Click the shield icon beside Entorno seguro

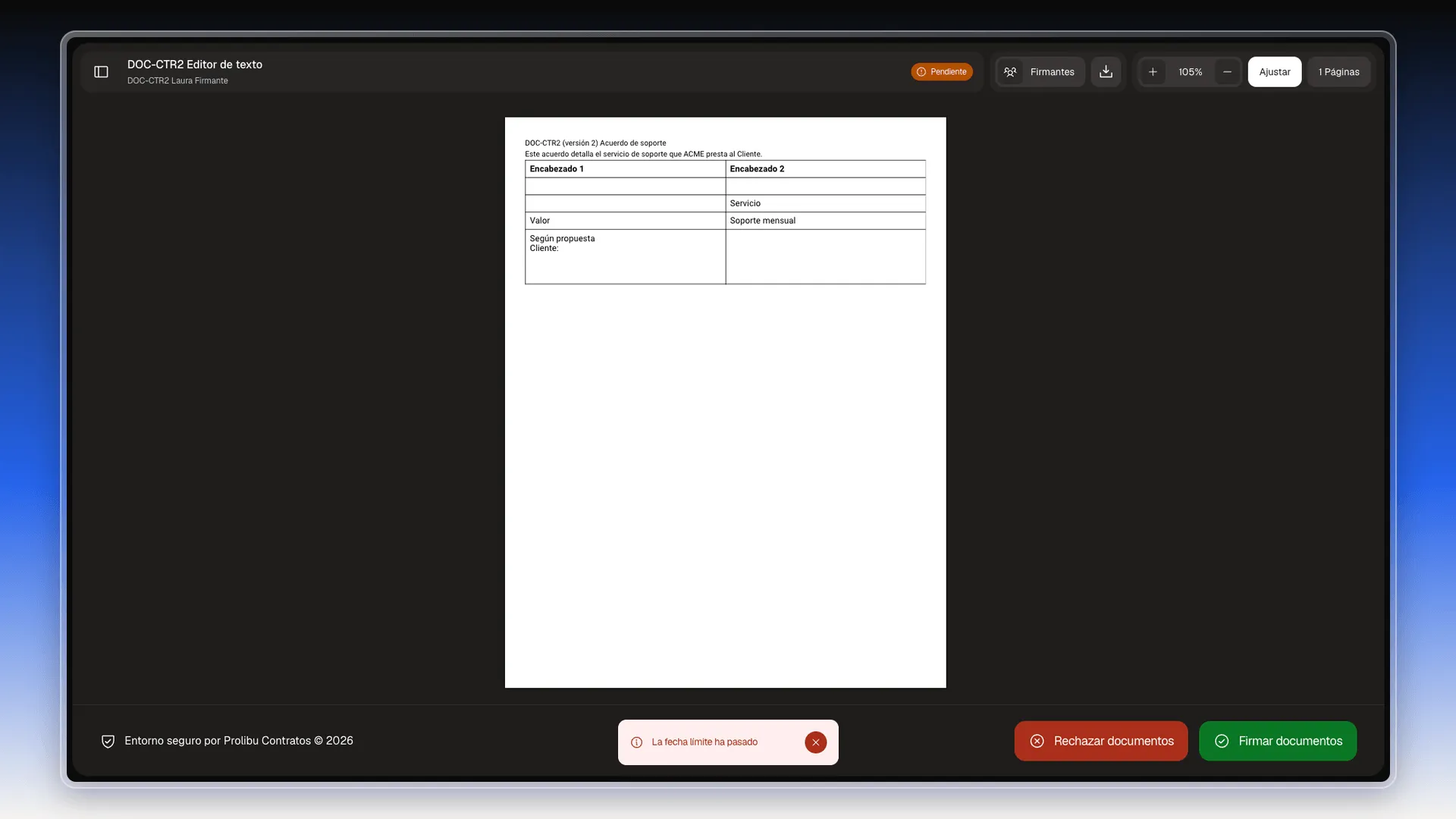point(108,741)
